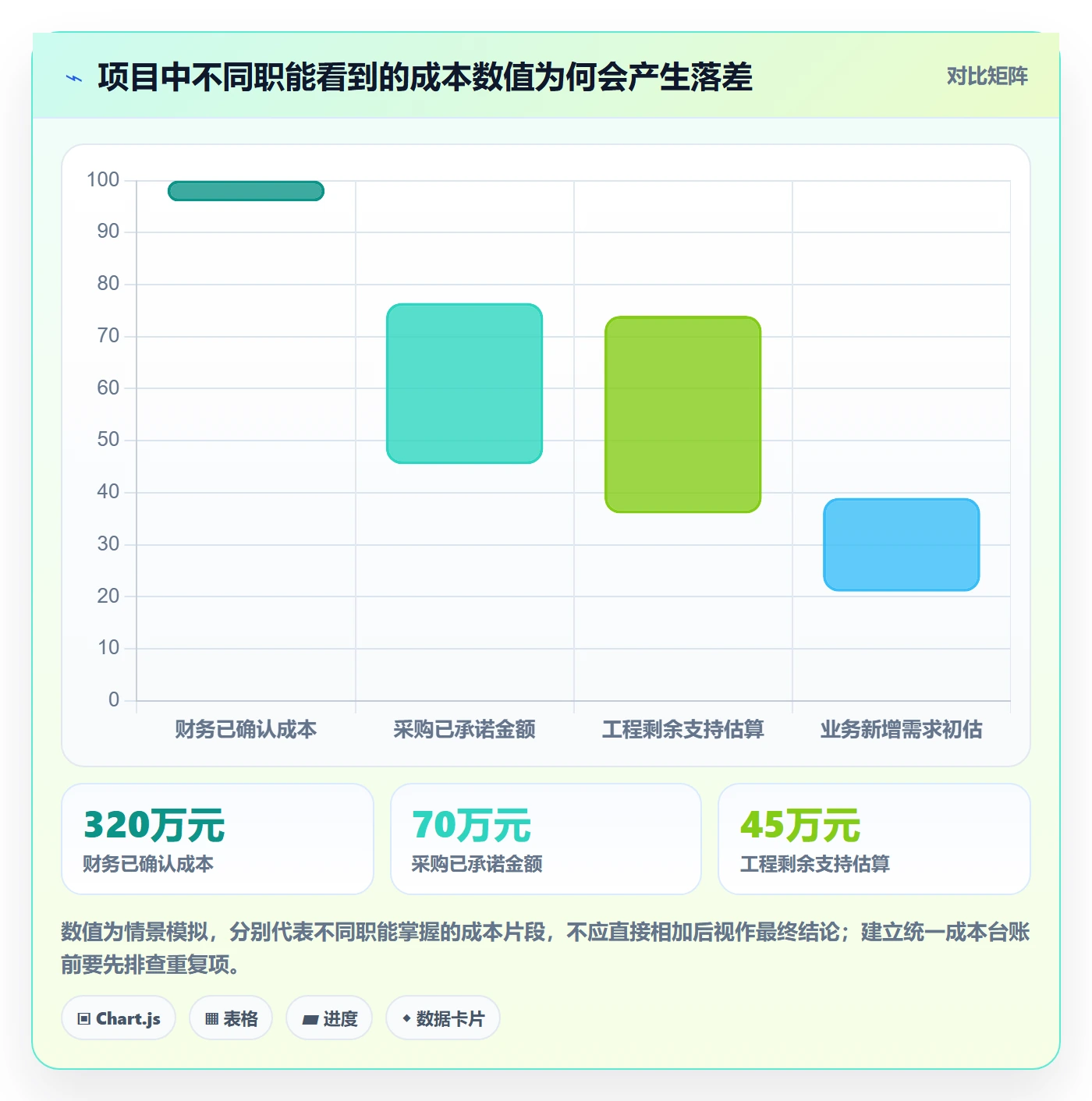1092x1101 pixels.
Task: Click the 对比矩阵 label in the header
Action: point(987,76)
